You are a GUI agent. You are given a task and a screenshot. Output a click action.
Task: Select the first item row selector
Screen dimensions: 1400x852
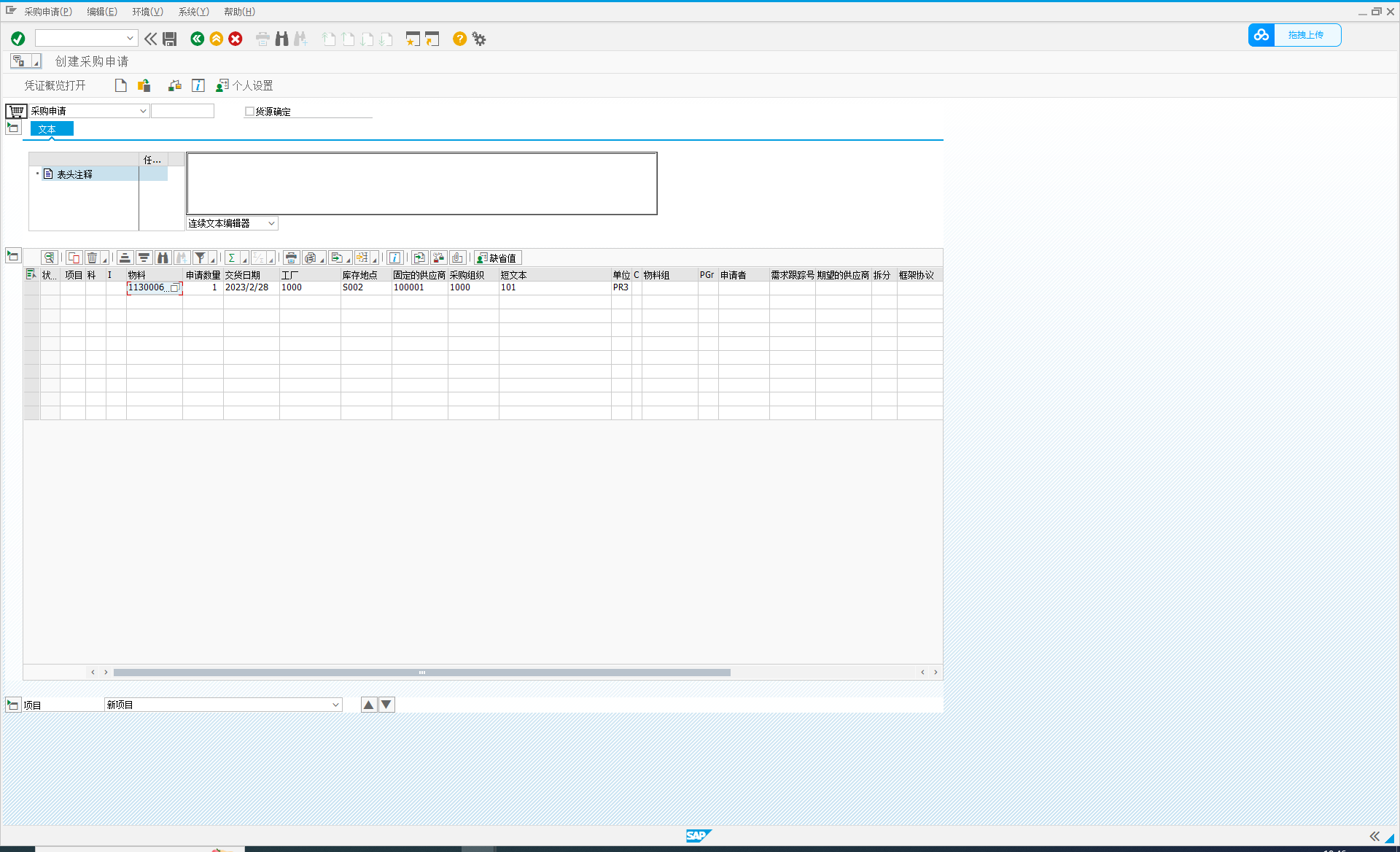click(x=31, y=288)
